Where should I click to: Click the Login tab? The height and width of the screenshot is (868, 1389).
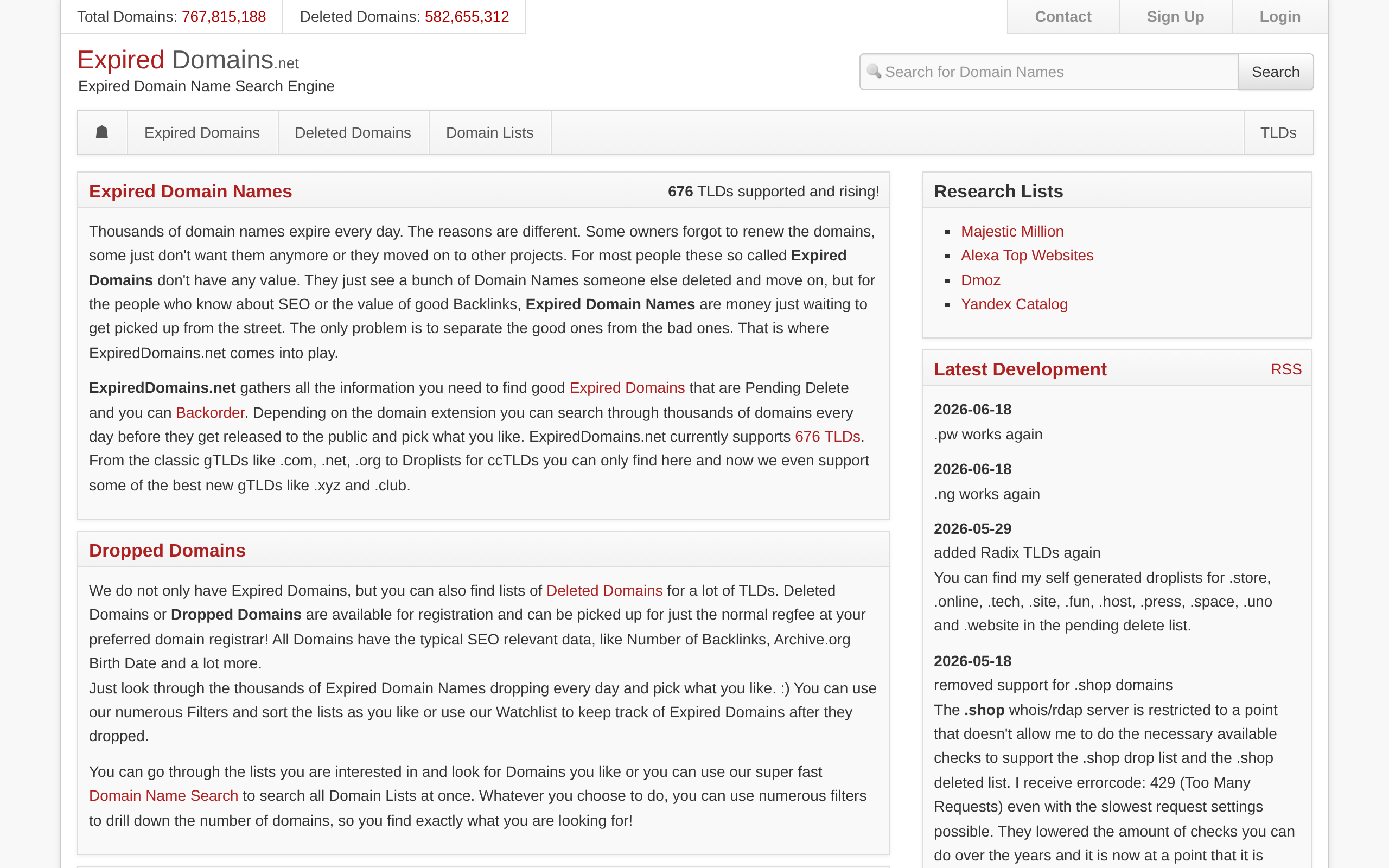[x=1280, y=17]
